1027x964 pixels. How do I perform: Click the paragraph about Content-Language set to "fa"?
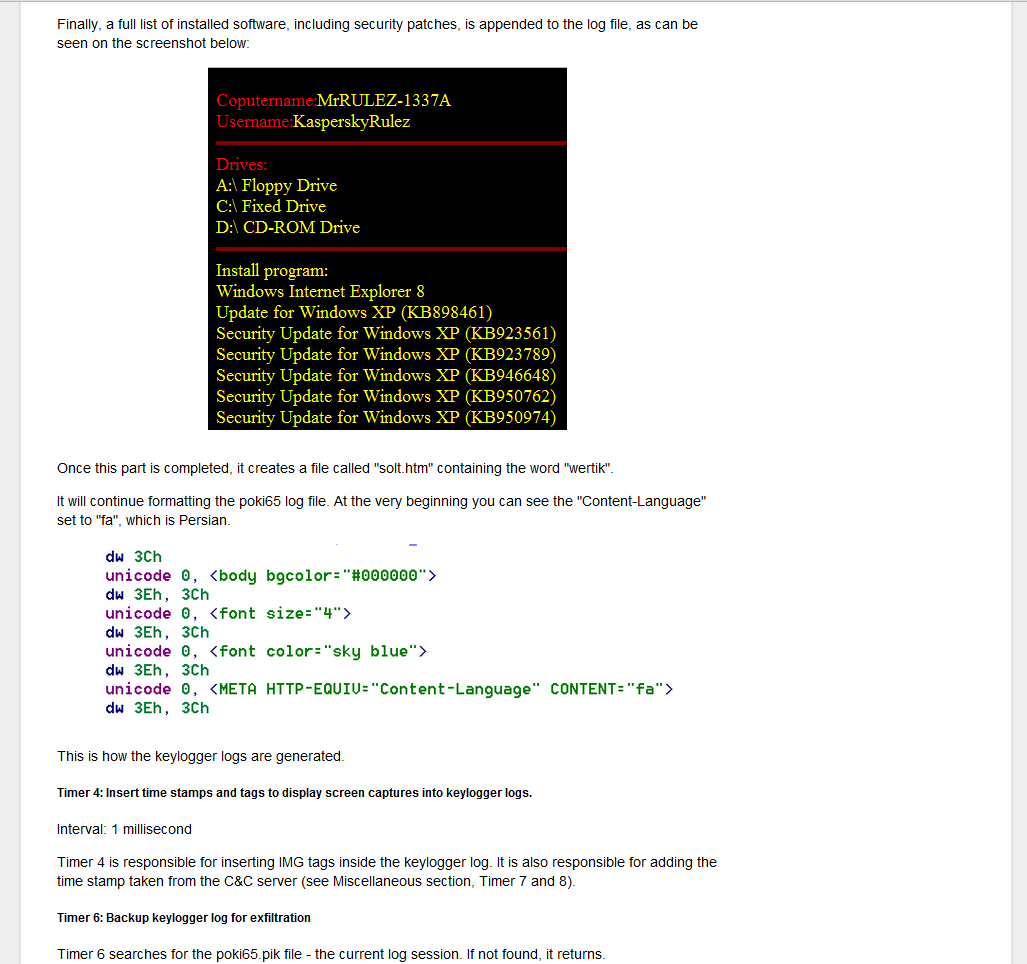coord(382,511)
